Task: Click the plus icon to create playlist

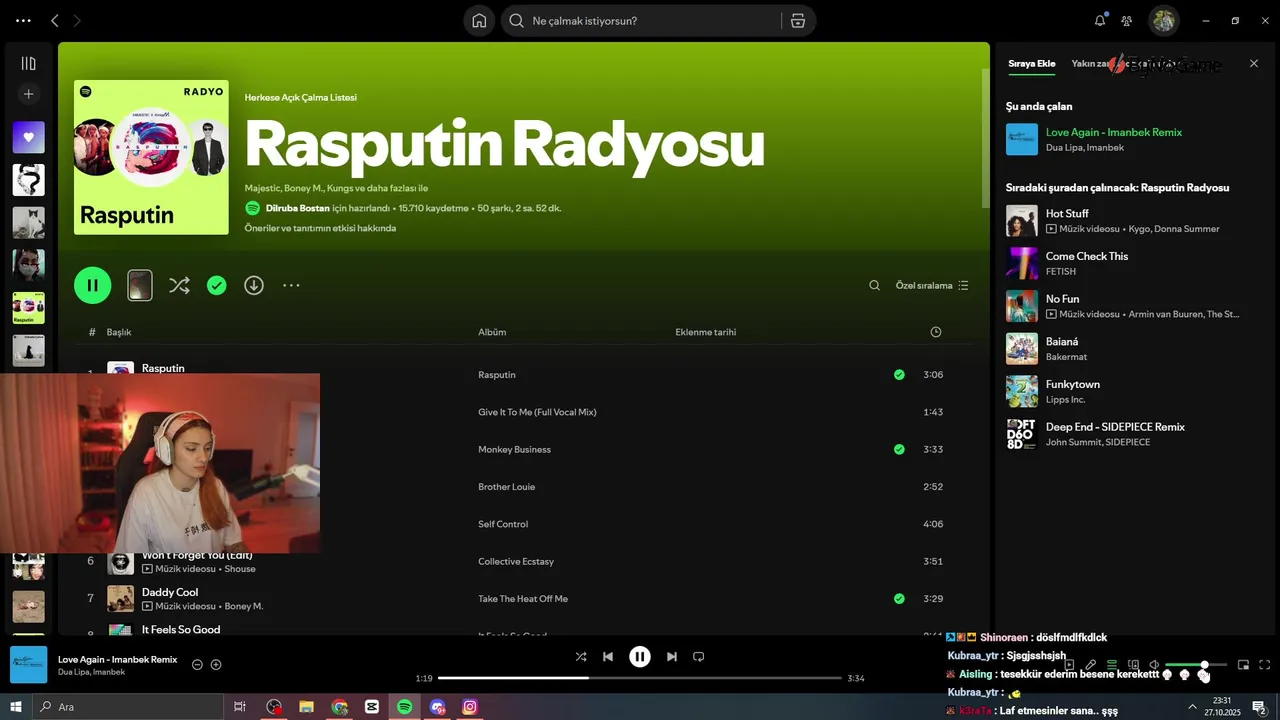Action: [x=28, y=94]
